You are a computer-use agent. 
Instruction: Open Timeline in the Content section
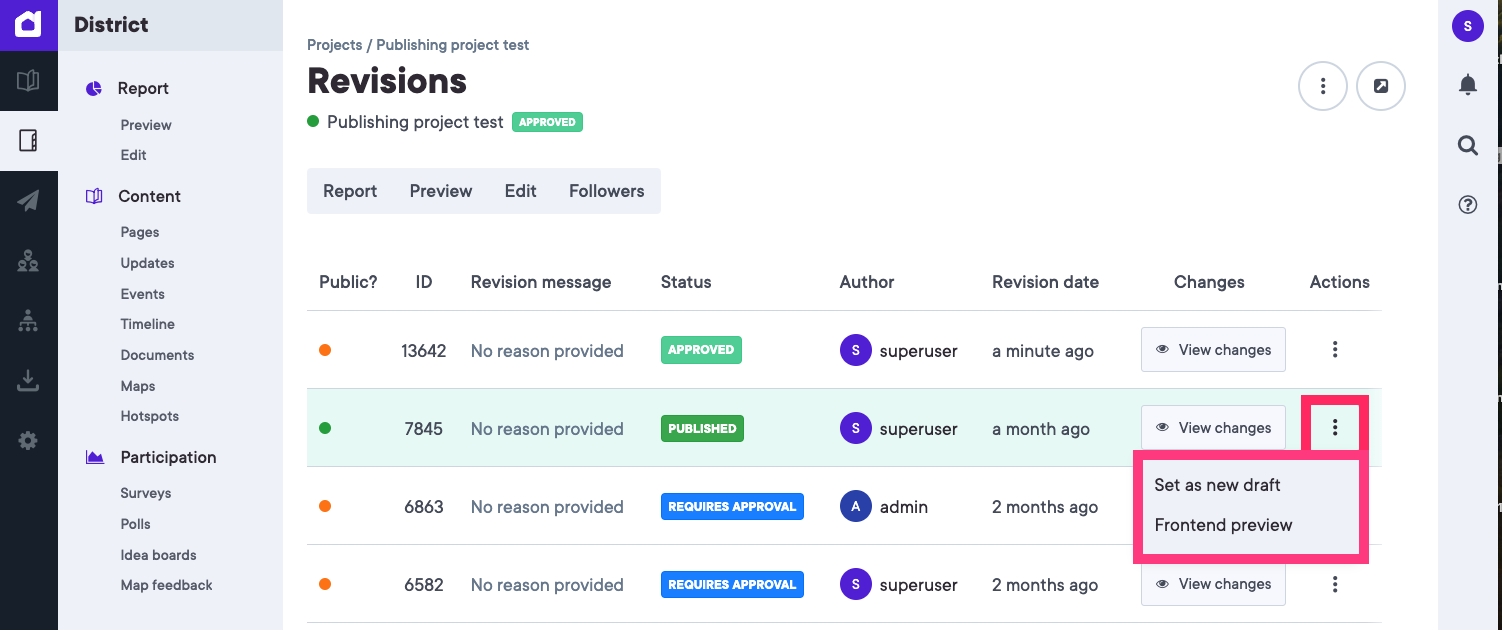pyautogui.click(x=147, y=324)
